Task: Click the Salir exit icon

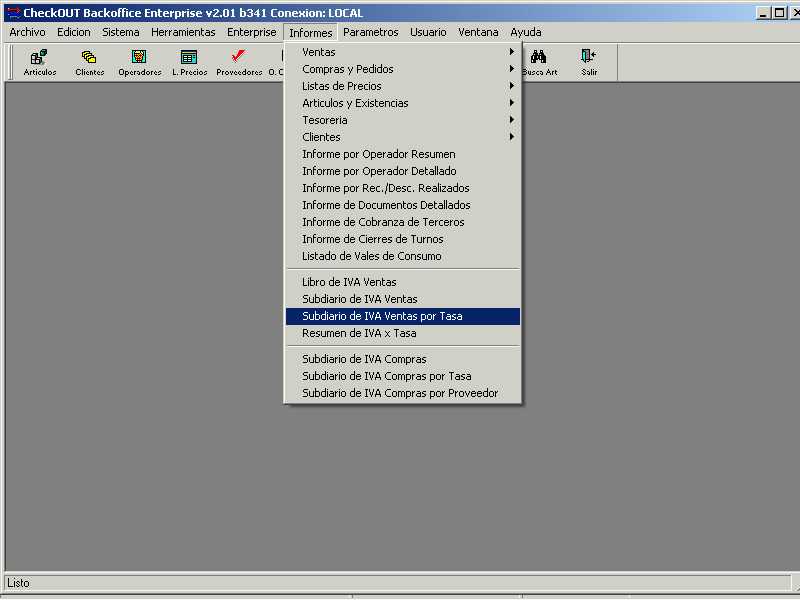Action: tap(589, 62)
